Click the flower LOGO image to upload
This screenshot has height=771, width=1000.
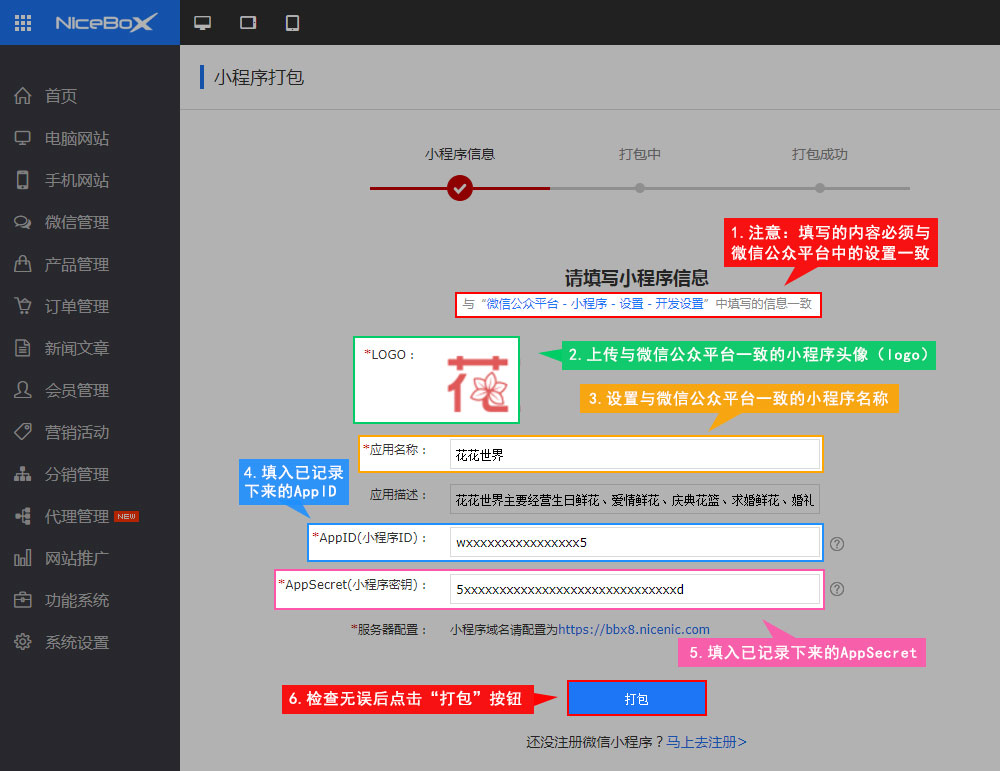[x=477, y=383]
